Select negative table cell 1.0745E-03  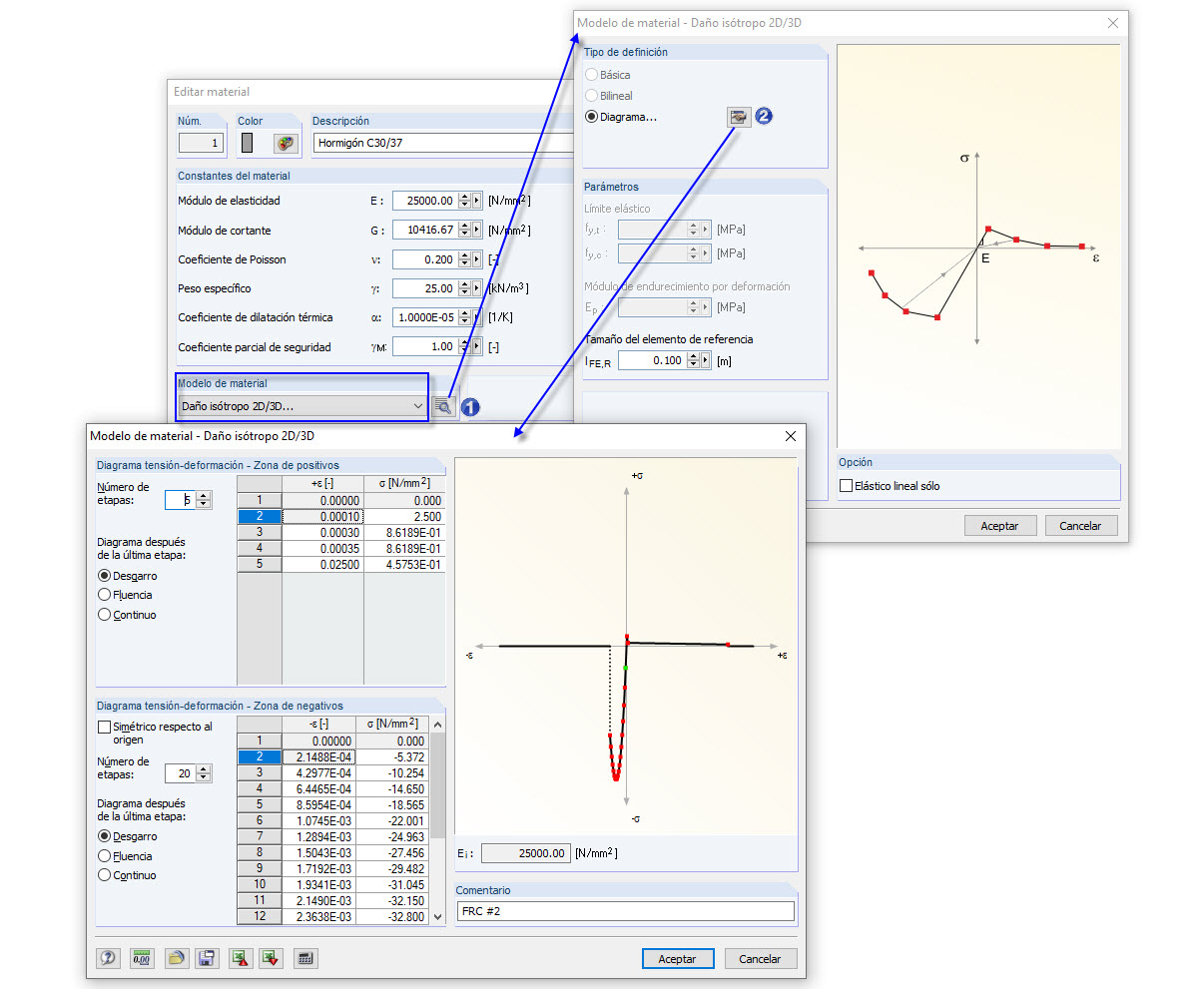(x=318, y=821)
